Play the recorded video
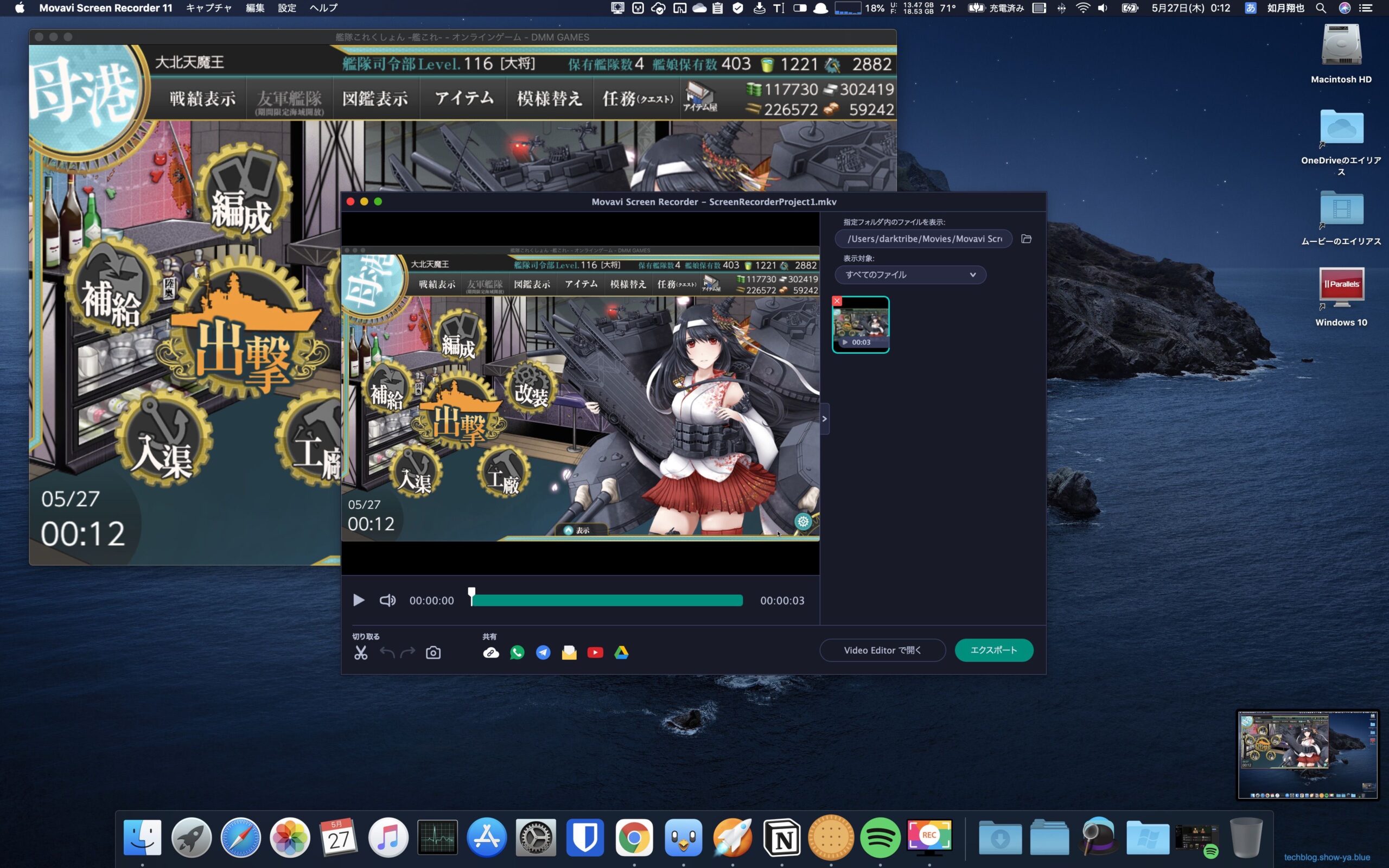1389x868 pixels. click(359, 601)
